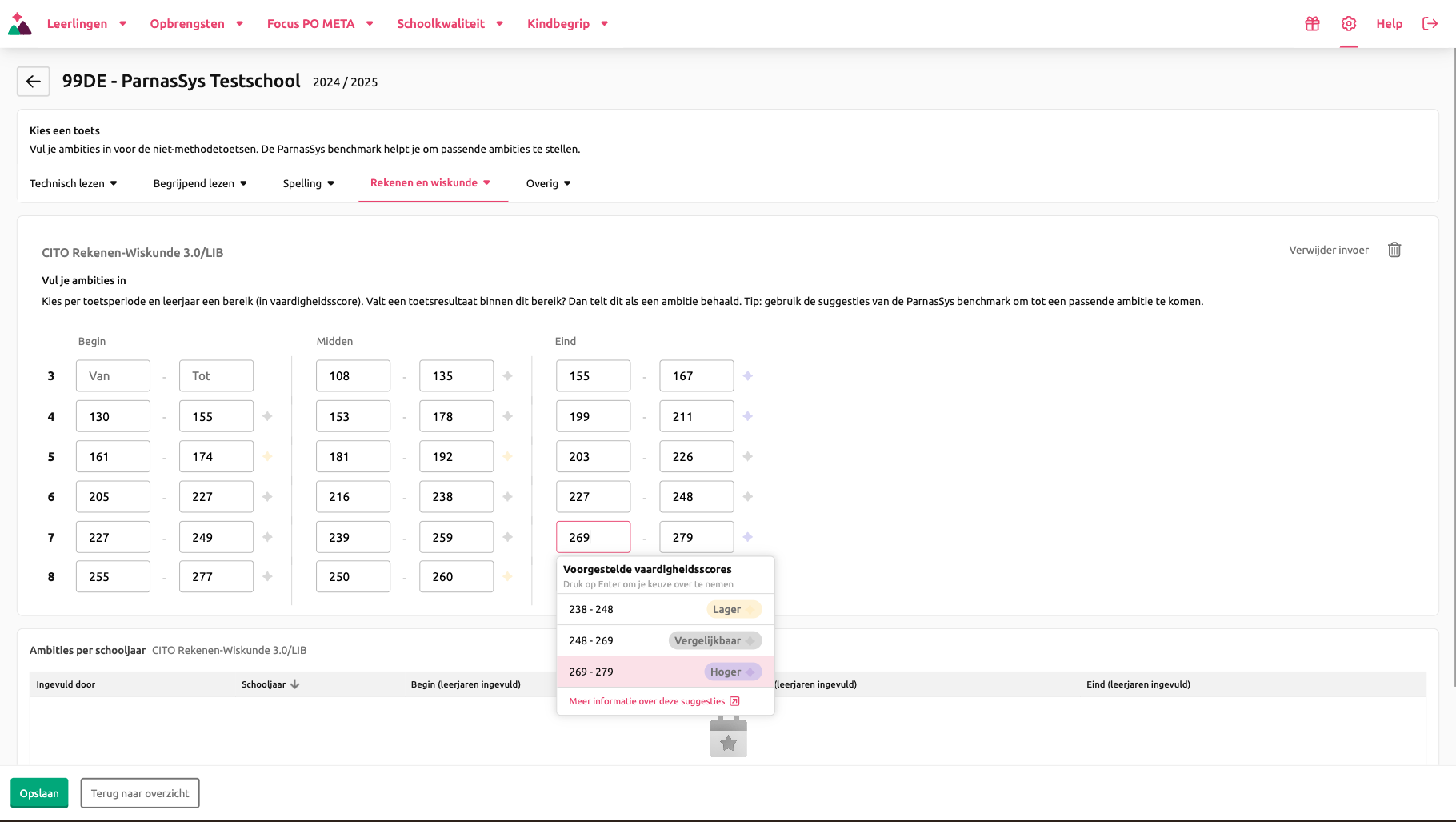The width and height of the screenshot is (1456, 822).
Task: Expand the Overig dropdown
Action: pos(549,183)
